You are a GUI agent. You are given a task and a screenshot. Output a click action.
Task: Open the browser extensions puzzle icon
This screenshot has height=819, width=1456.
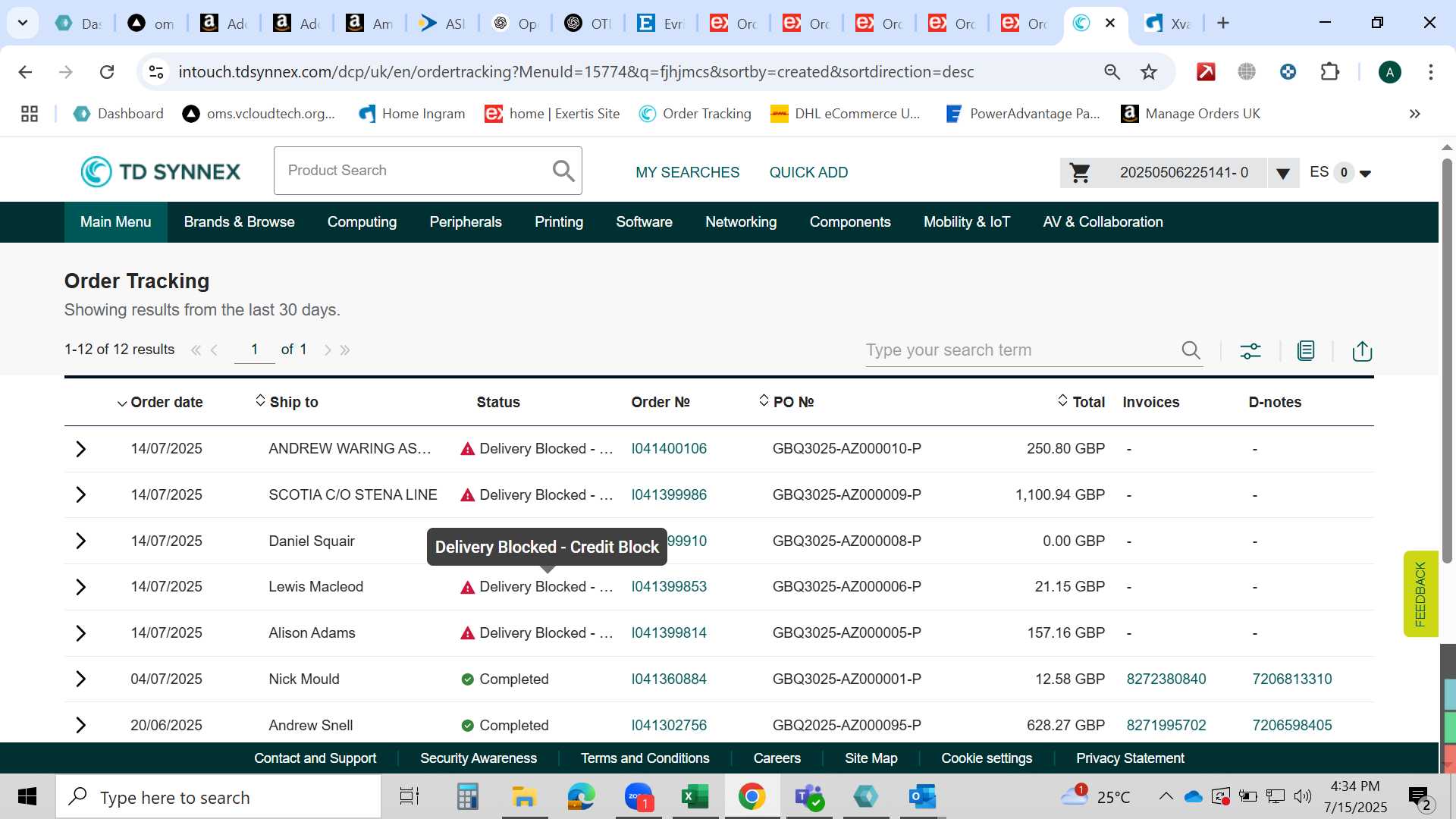(1329, 72)
